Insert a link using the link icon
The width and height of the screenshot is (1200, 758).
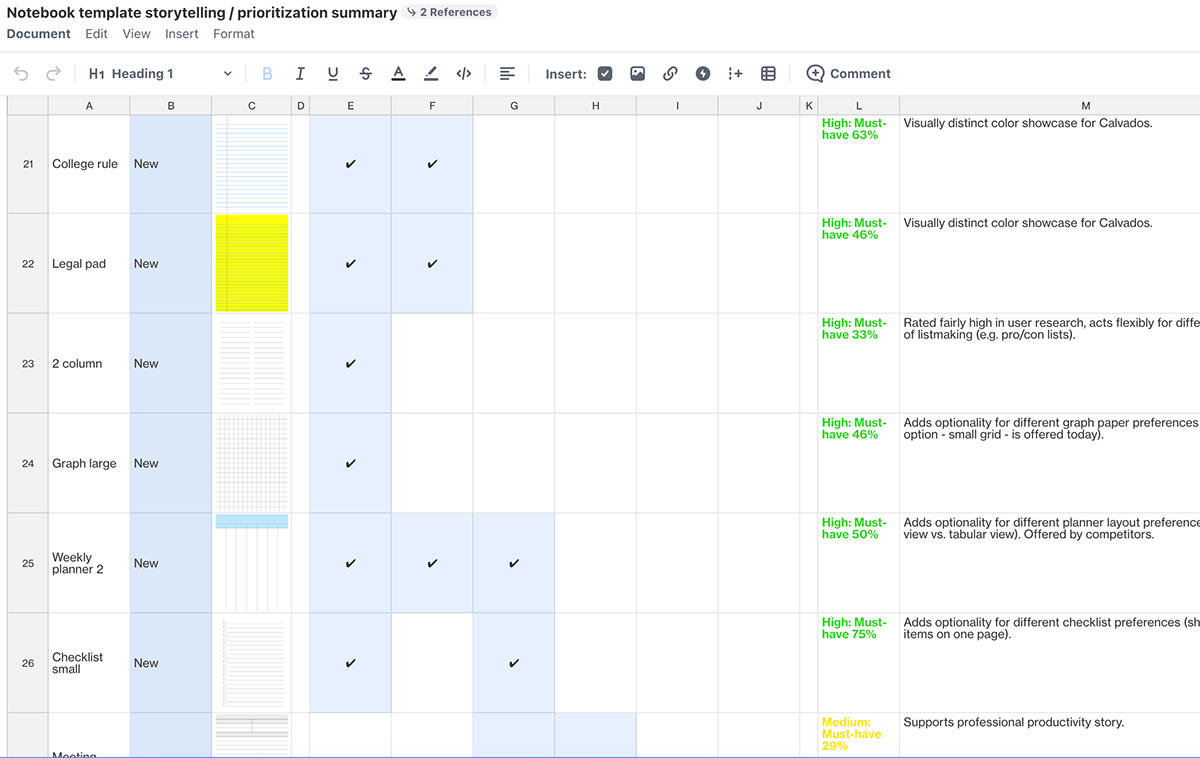[670, 73]
